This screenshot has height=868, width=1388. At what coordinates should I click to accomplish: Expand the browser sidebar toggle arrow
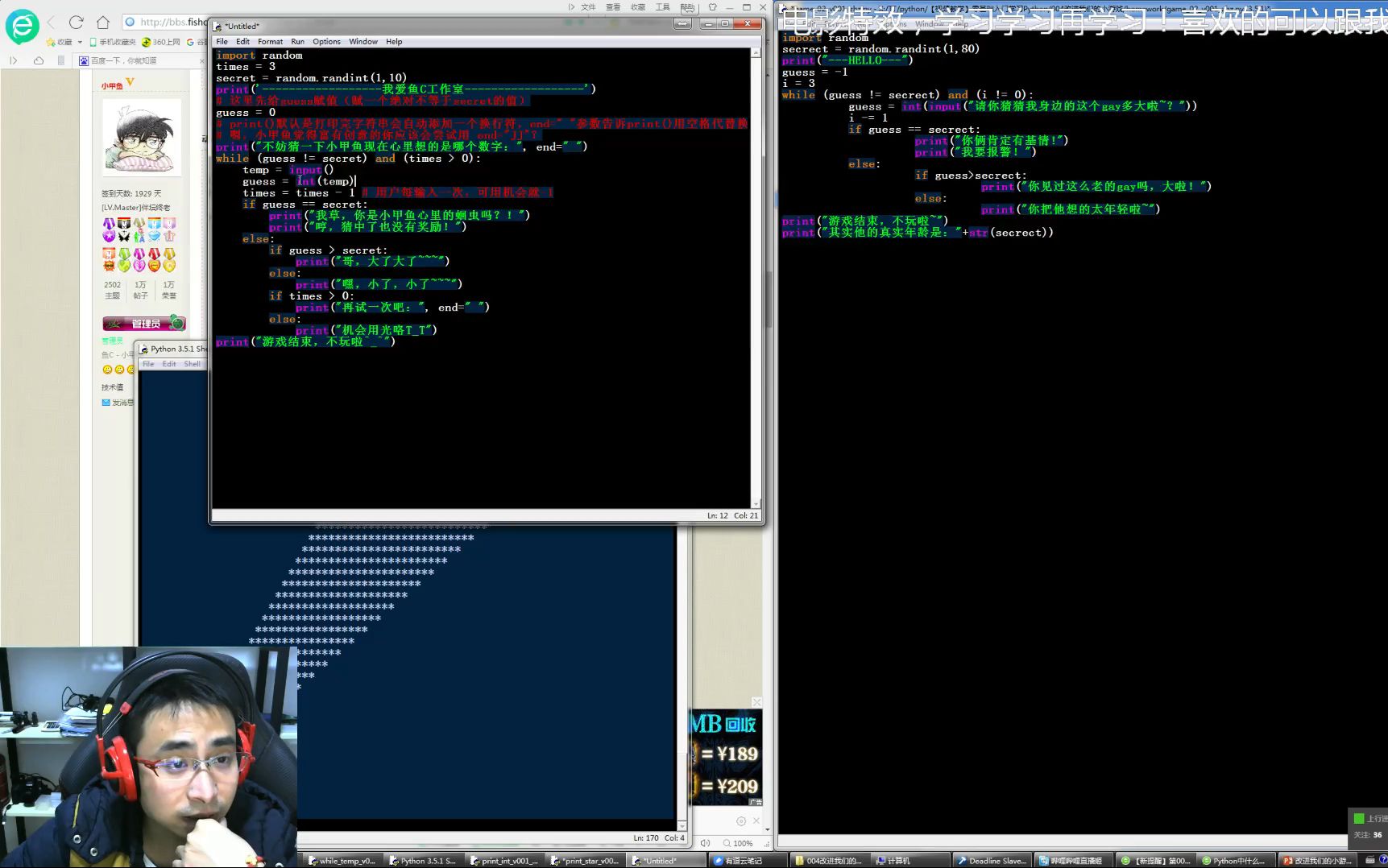(x=13, y=60)
